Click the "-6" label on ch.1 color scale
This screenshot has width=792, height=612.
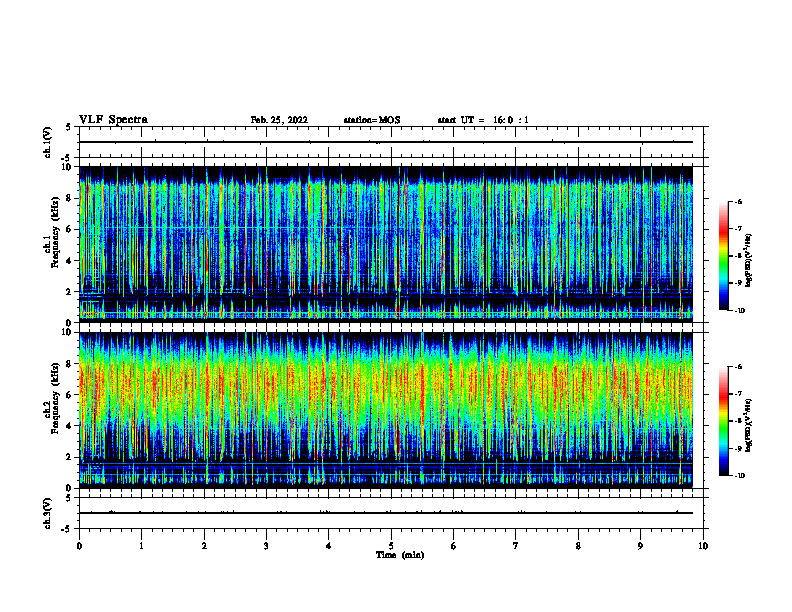[x=738, y=201]
